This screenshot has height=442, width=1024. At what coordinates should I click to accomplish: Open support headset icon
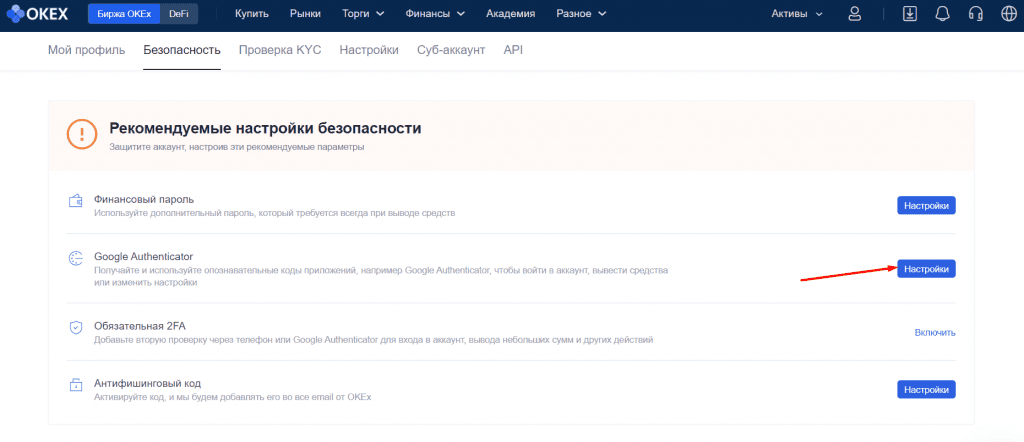976,14
